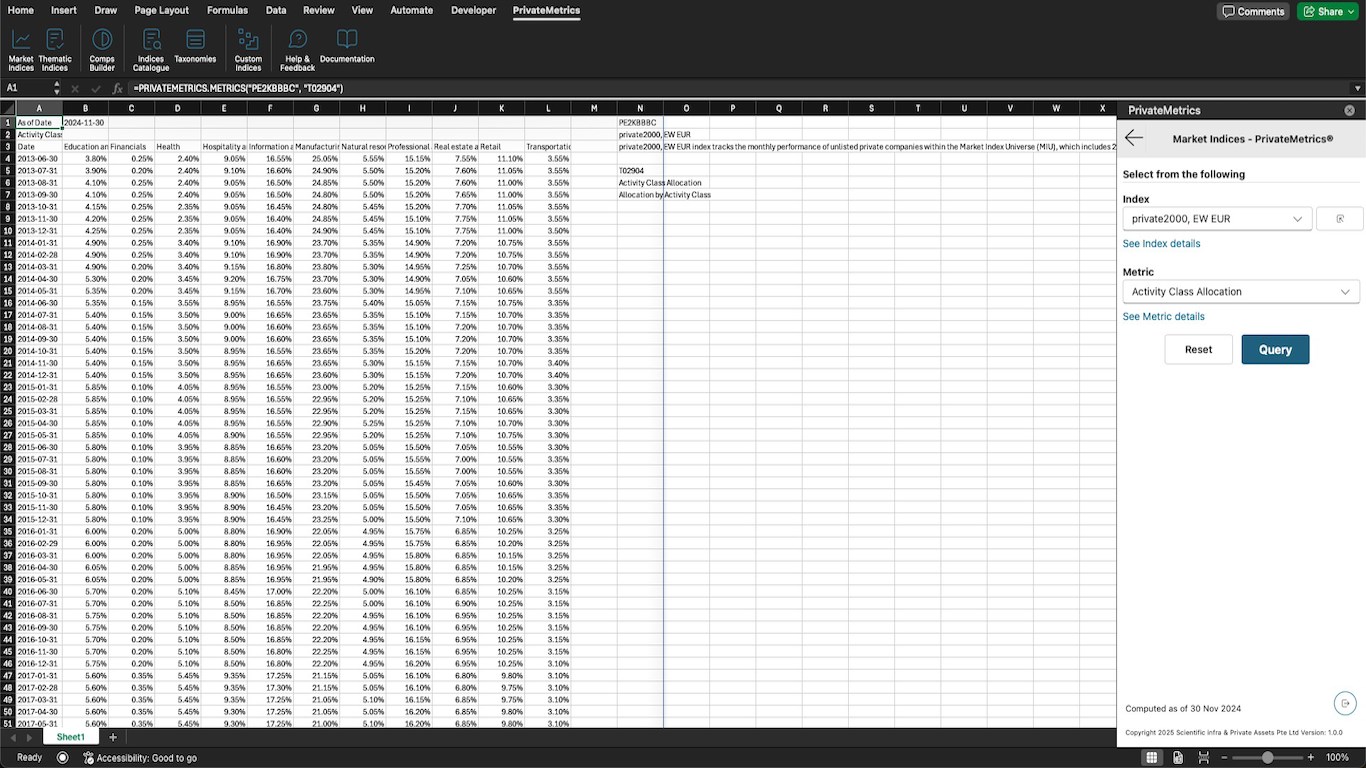Open Taxonomies from the ribbon
Viewport: 1366px width, 768px height.
point(195,46)
